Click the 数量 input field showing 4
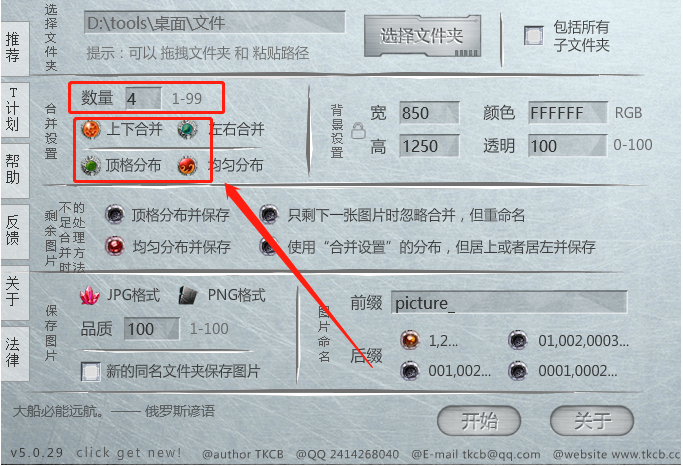Image resolution: width=683 pixels, height=466 pixels. coord(143,99)
